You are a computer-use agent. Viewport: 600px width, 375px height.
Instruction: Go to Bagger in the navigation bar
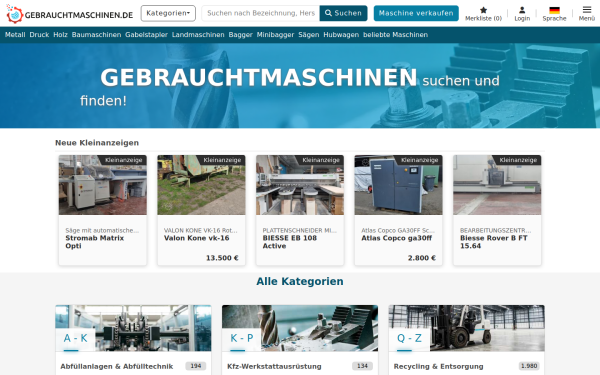pos(240,35)
